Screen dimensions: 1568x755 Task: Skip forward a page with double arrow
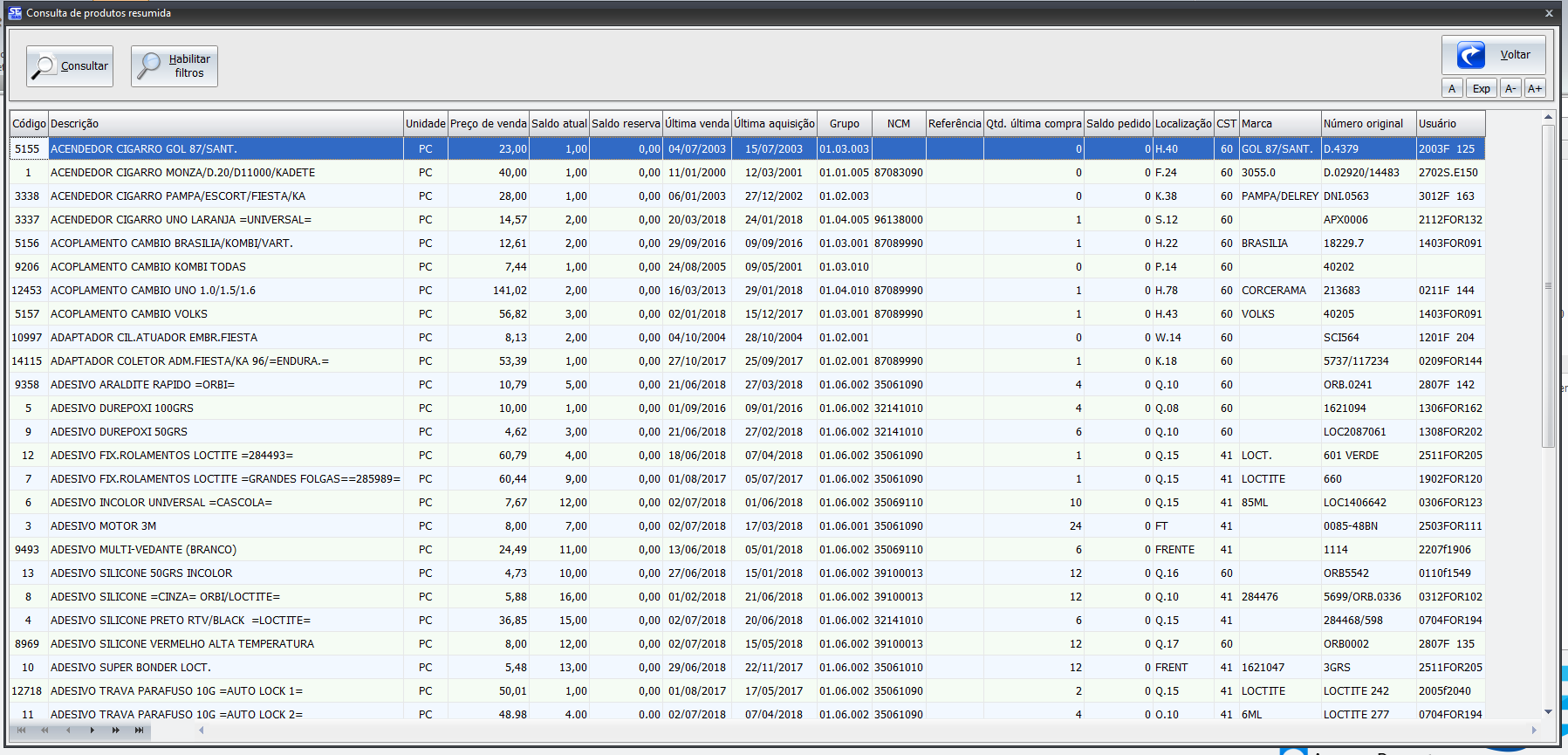pos(115,730)
